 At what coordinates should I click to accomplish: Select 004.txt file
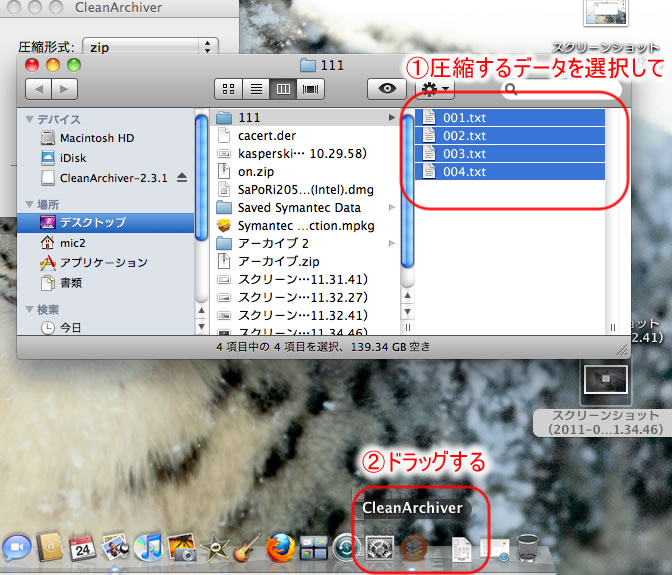click(x=510, y=171)
